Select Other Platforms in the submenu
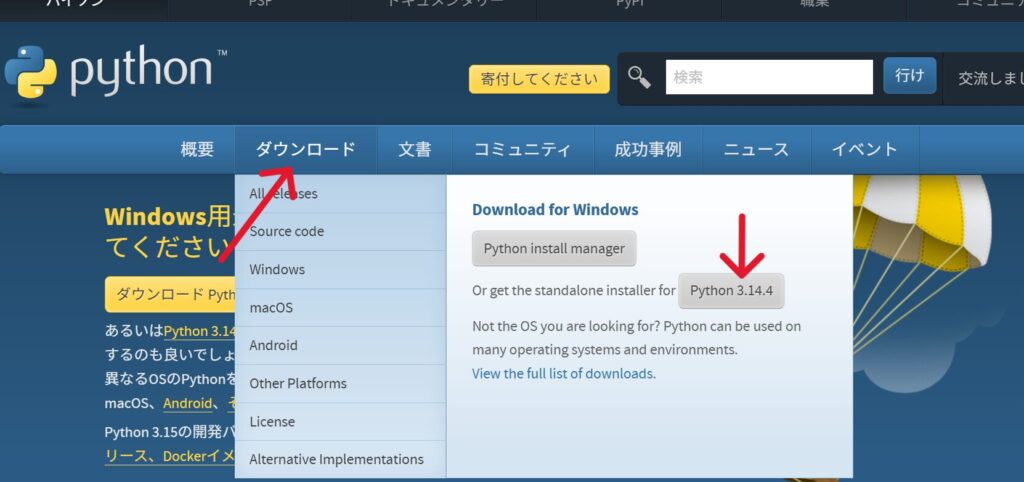 click(298, 384)
